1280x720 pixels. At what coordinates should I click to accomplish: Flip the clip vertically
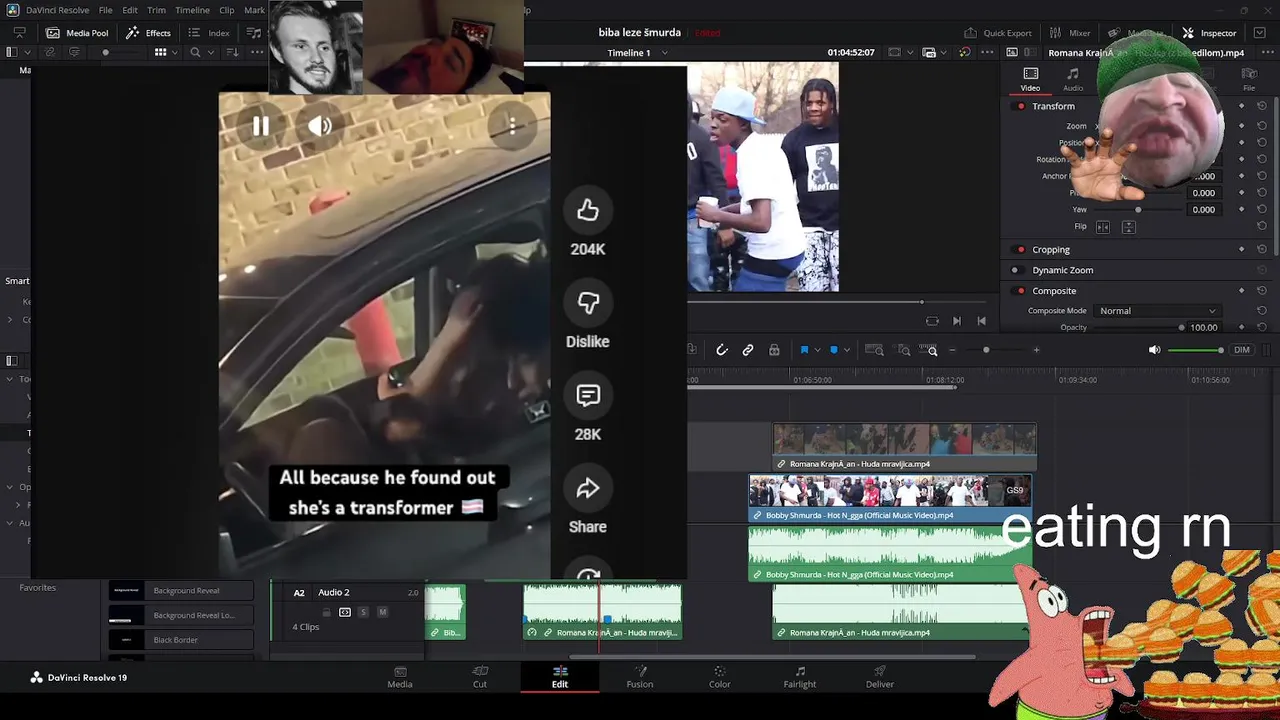click(x=1128, y=227)
